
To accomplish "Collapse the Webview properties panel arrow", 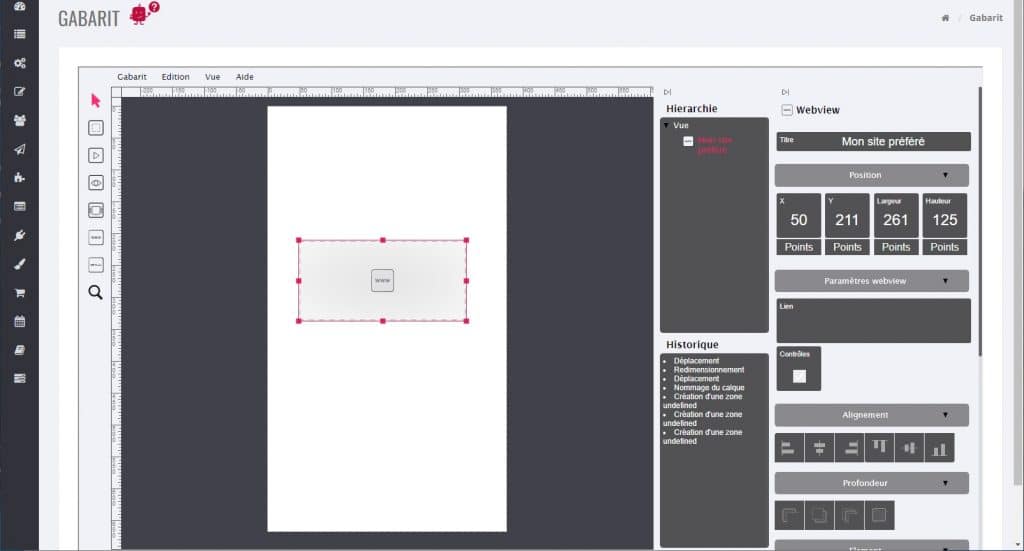I will click(786, 92).
